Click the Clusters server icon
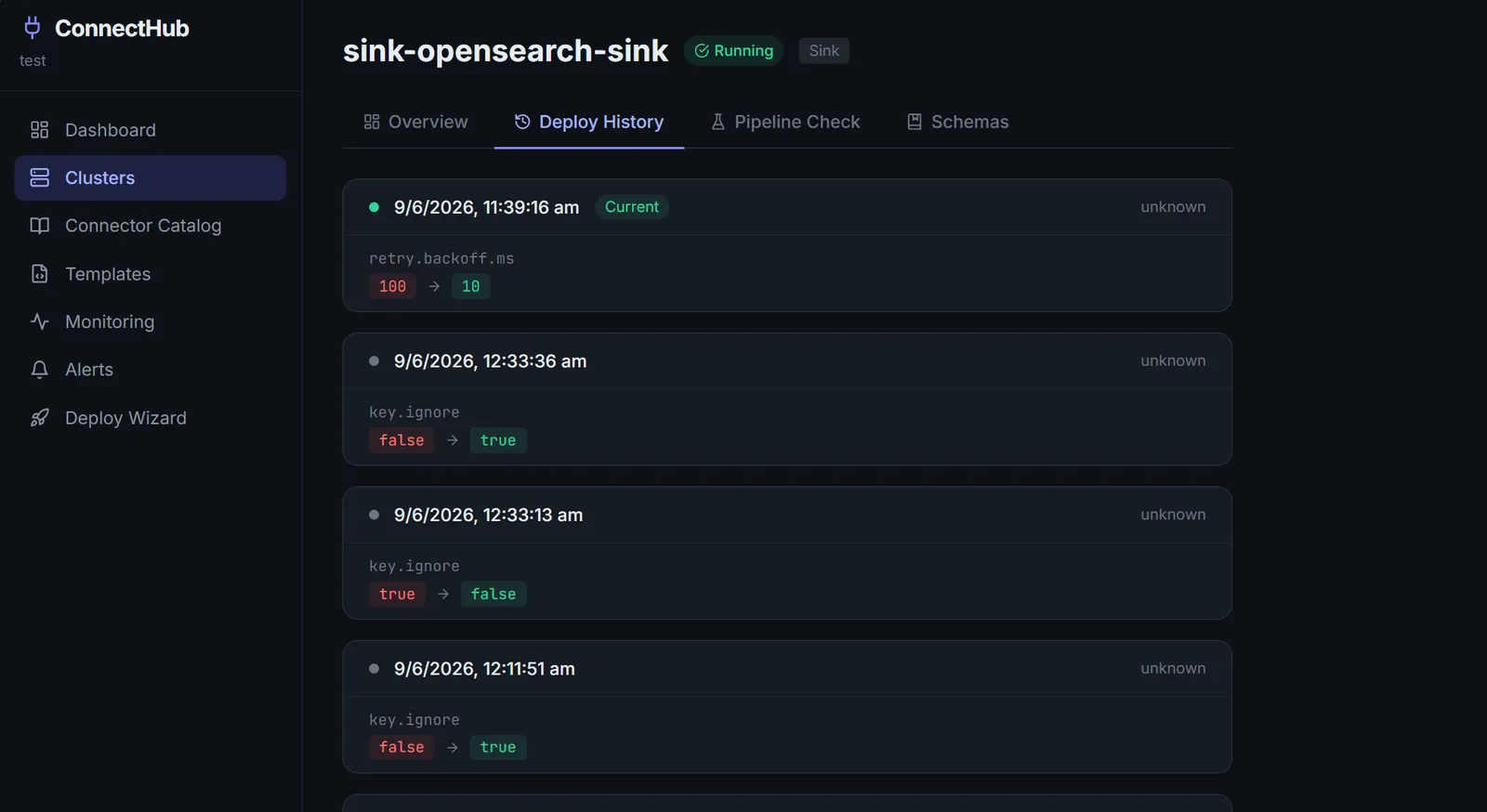The image size is (1487, 812). point(39,177)
